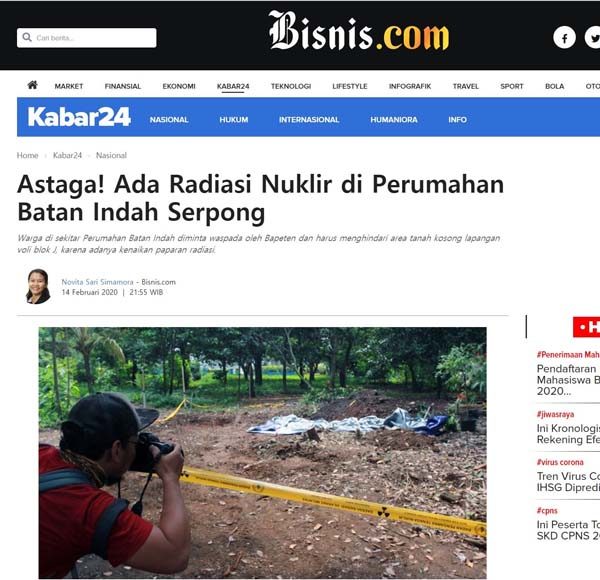The image size is (600, 580).
Task: Open the Facebook social icon
Action: coord(564,37)
